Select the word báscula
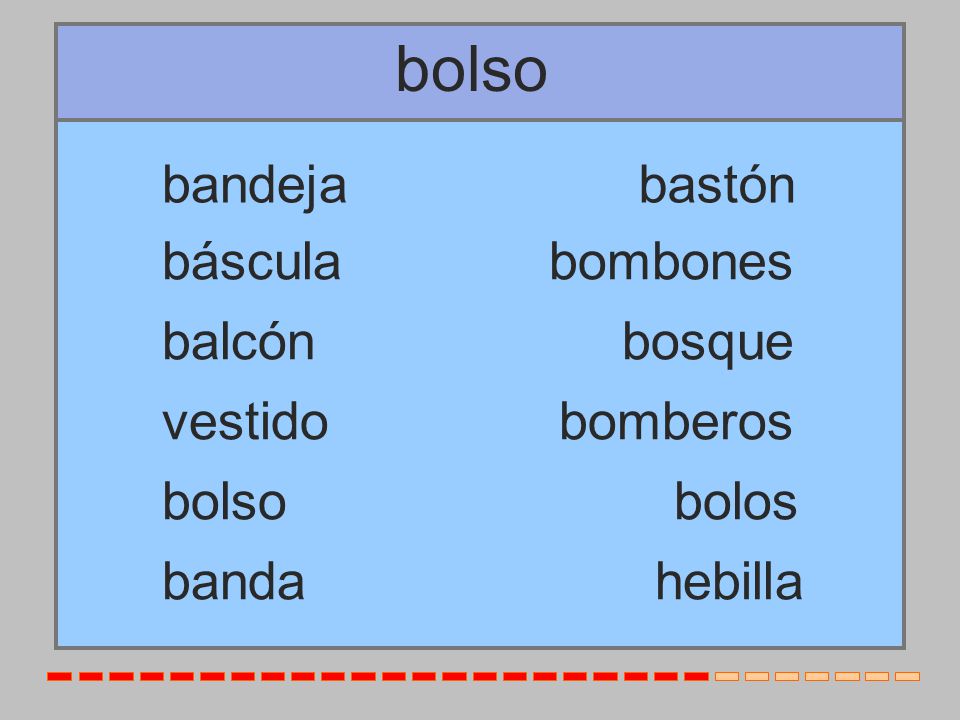Image resolution: width=960 pixels, height=720 pixels. [251, 261]
